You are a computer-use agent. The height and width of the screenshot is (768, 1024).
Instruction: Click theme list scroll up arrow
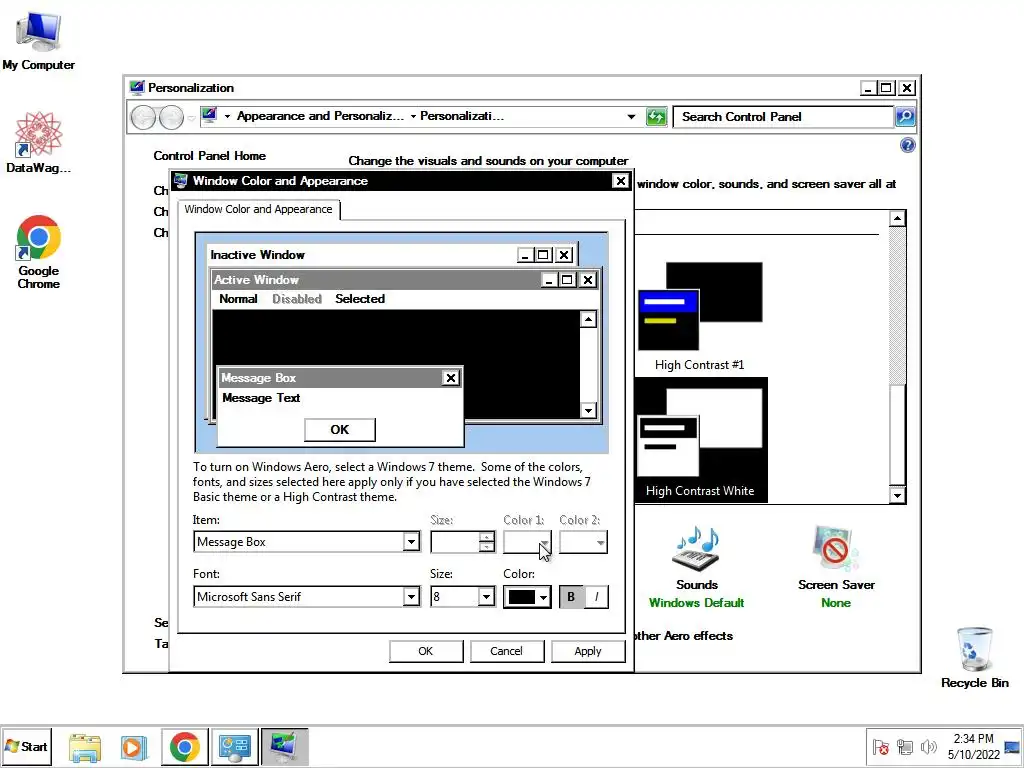tap(897, 219)
